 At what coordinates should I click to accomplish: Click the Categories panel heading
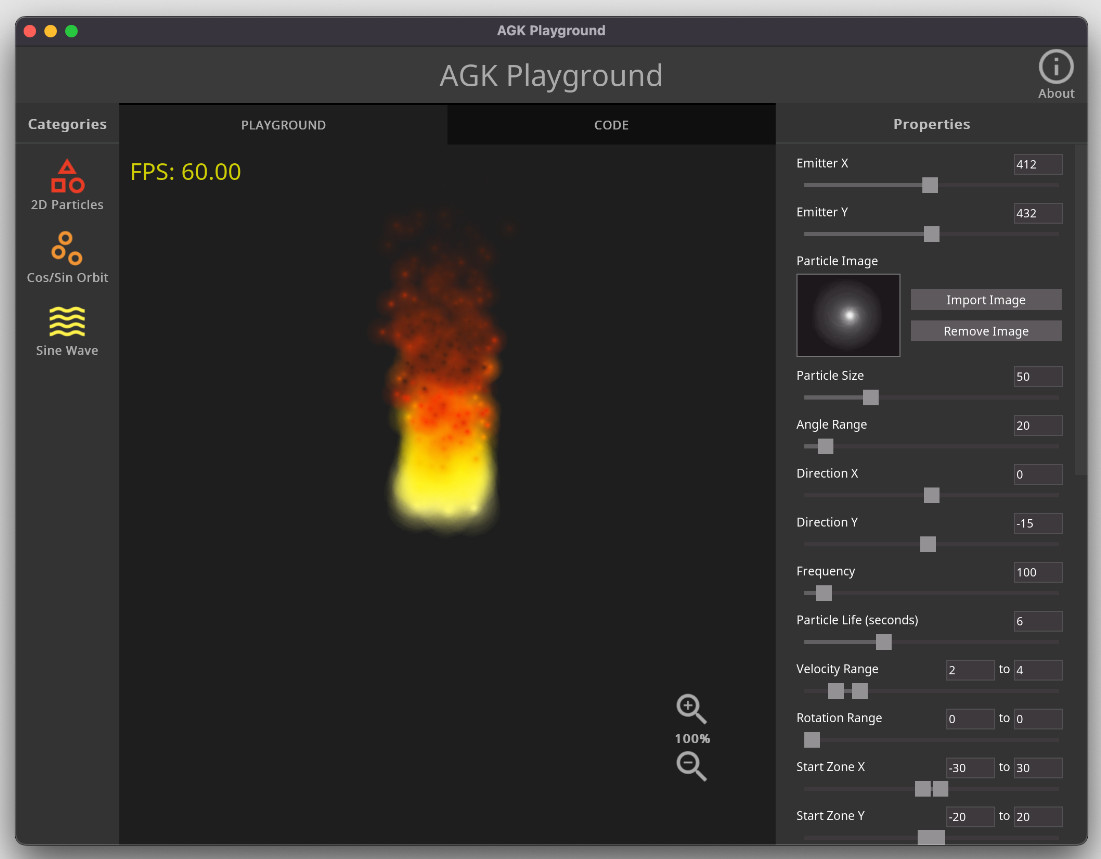tap(67, 124)
